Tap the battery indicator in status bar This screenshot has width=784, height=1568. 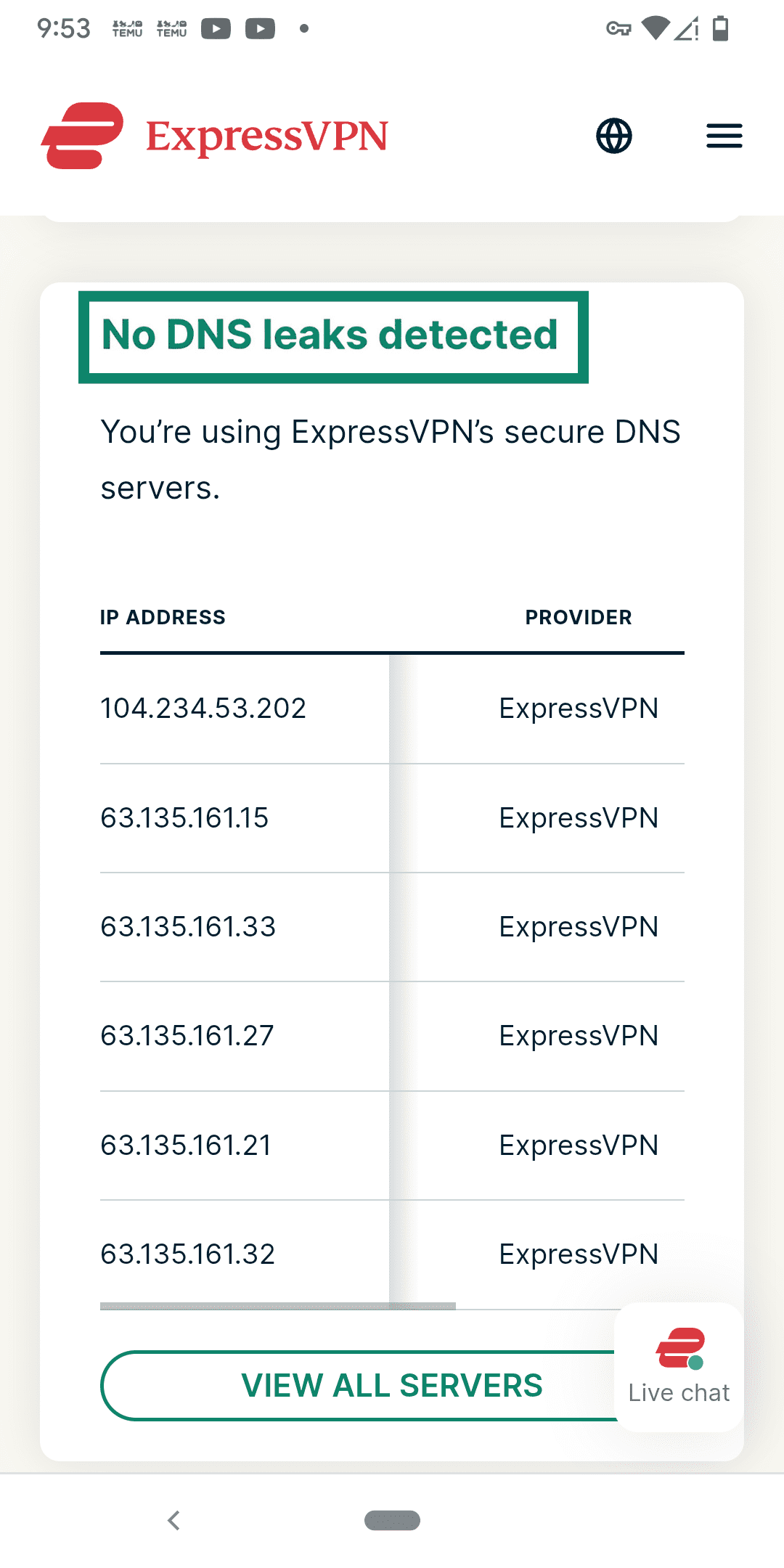722,29
